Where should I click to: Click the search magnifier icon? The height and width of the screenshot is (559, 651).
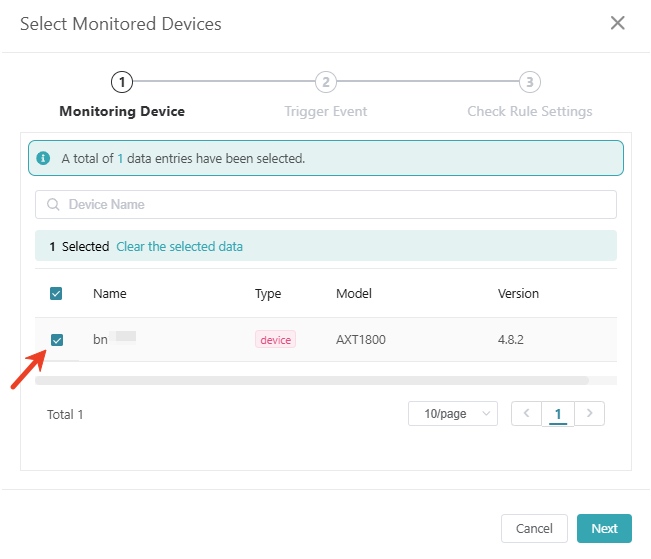click(x=53, y=205)
